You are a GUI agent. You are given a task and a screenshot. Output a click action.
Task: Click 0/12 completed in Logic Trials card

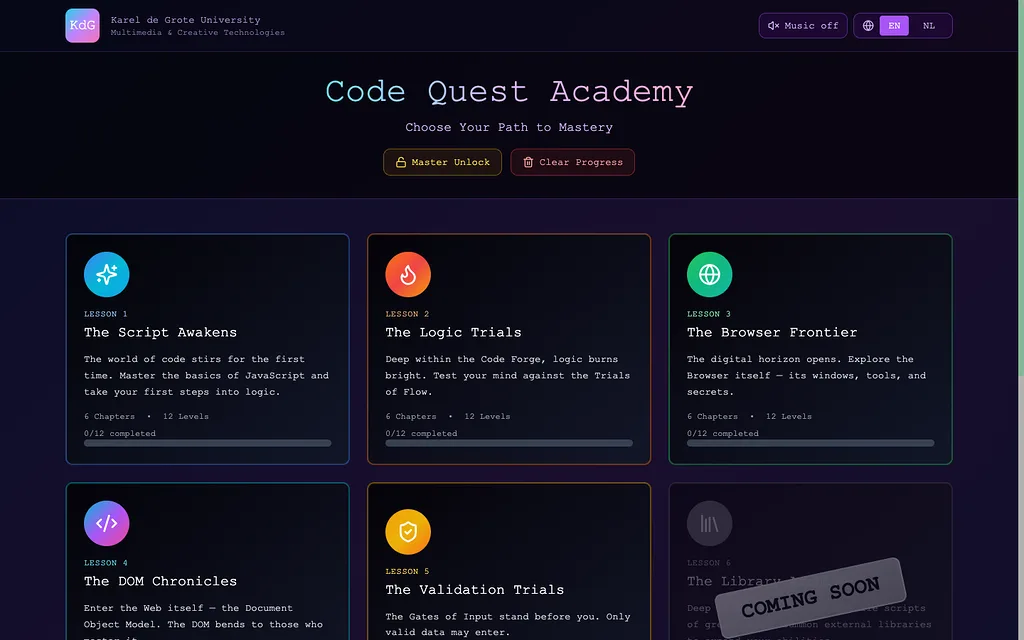point(421,433)
